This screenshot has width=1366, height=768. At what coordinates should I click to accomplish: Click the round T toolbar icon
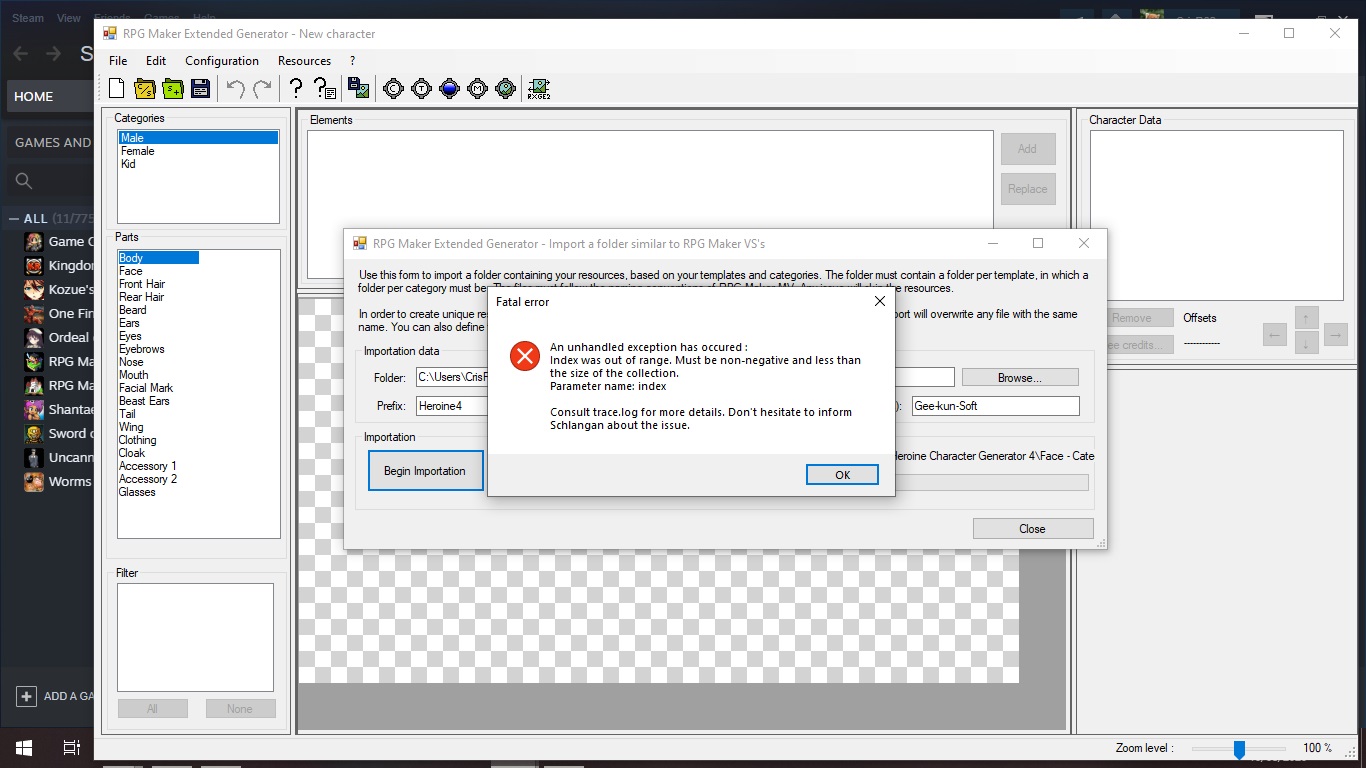(421, 88)
